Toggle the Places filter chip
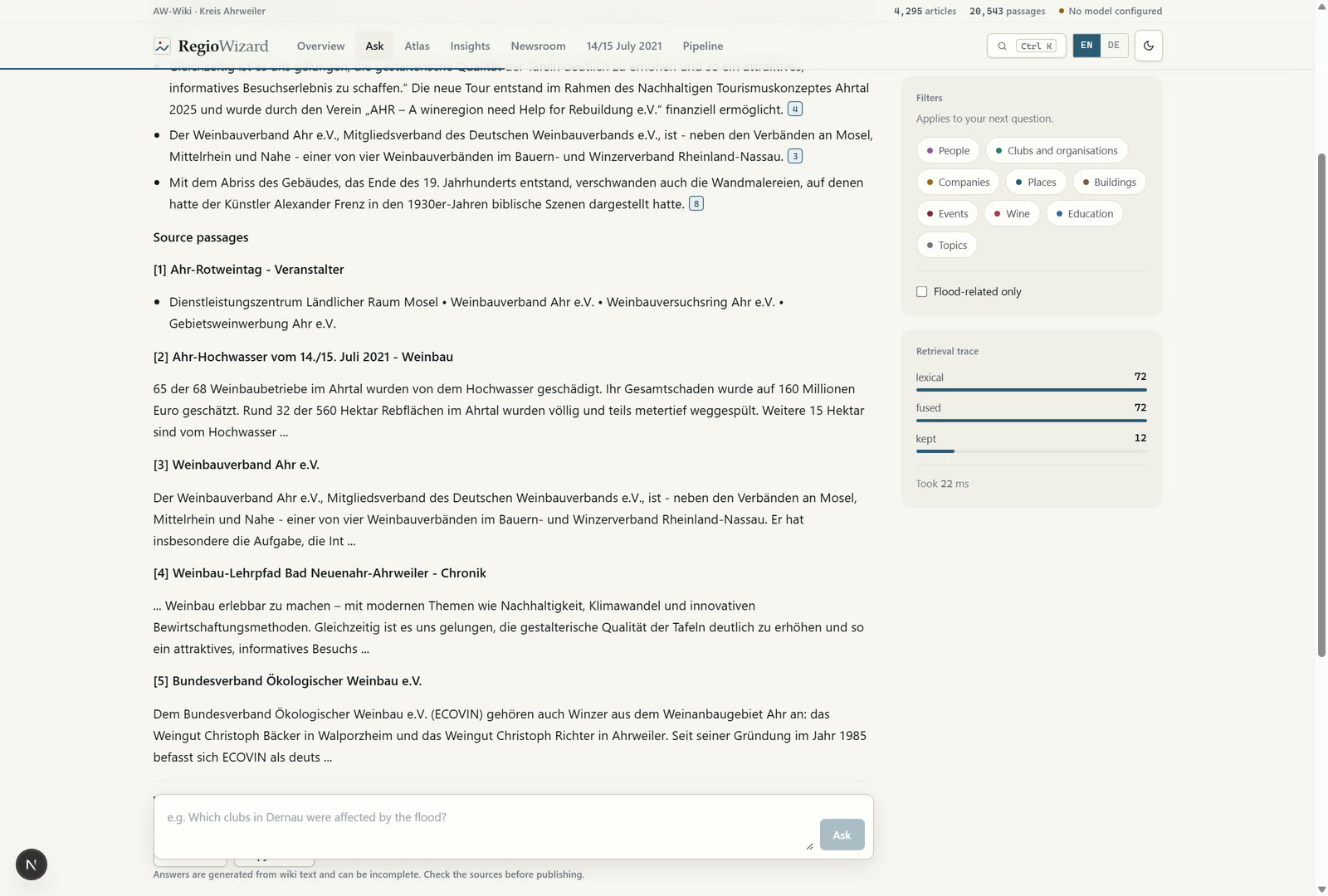This screenshot has width=1328, height=896. (1036, 182)
